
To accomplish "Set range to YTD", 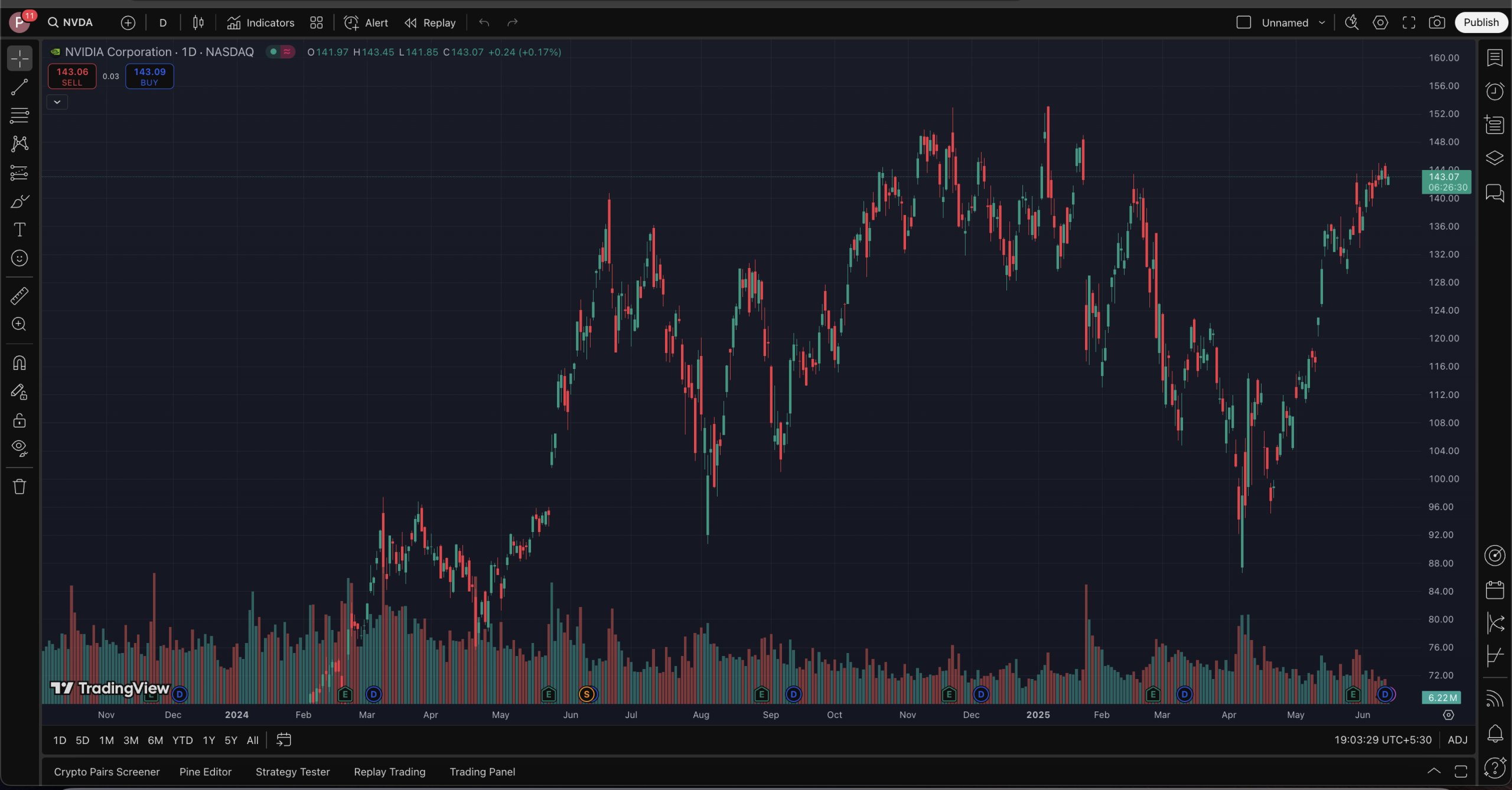I will pos(183,740).
